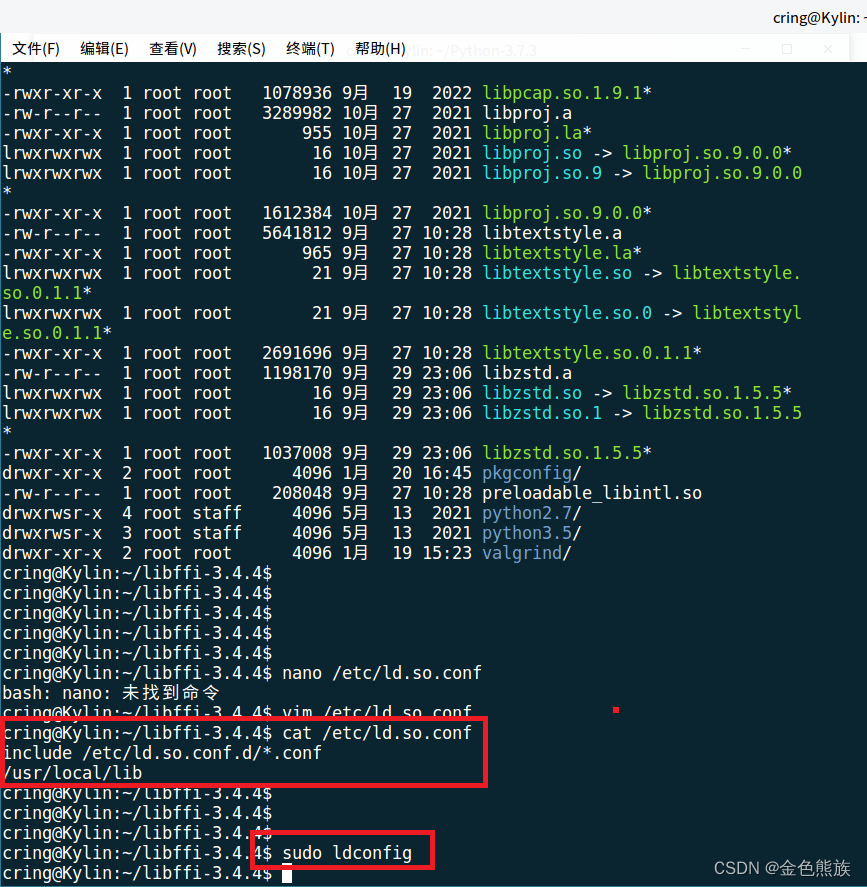Click the terminal cursor at the last prompt

coord(287,875)
